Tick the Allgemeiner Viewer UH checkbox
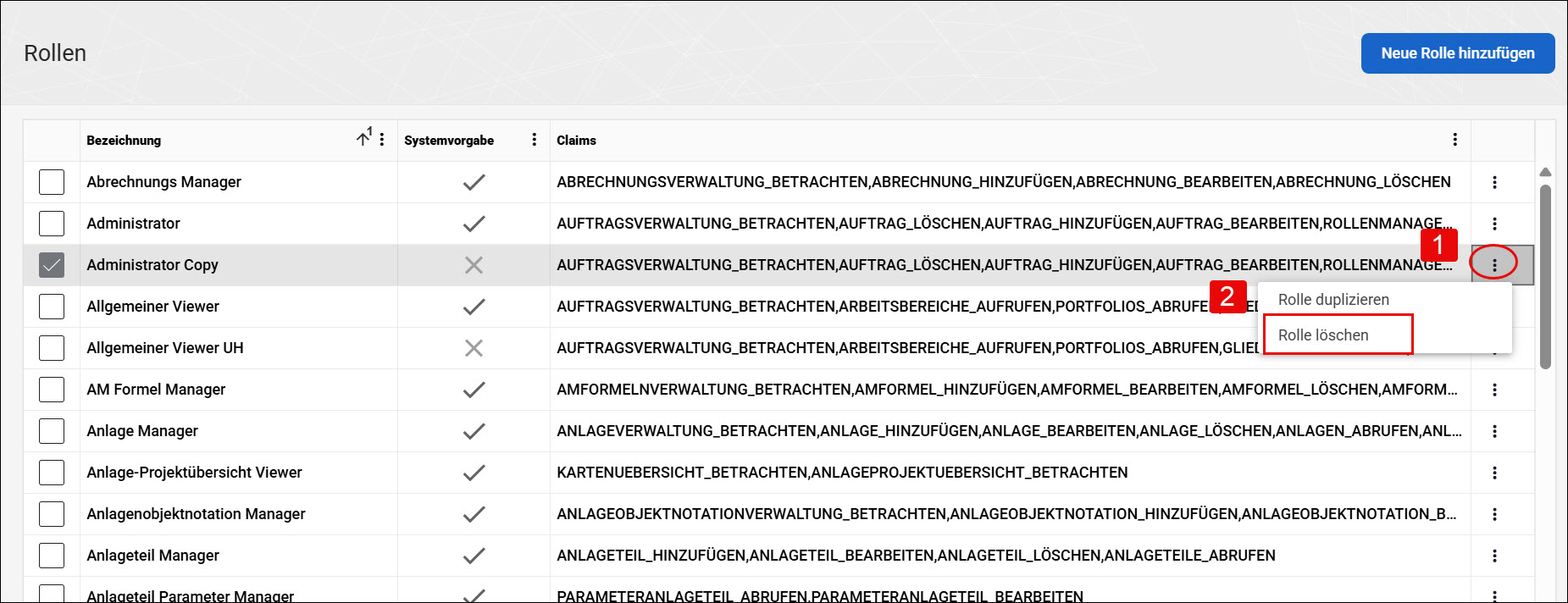The width and height of the screenshot is (1568, 603). coord(52,348)
